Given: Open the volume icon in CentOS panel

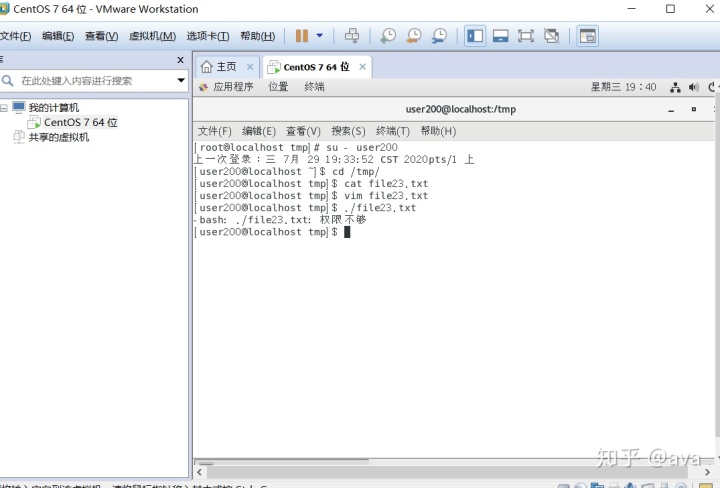Looking at the screenshot, I should (693, 87).
